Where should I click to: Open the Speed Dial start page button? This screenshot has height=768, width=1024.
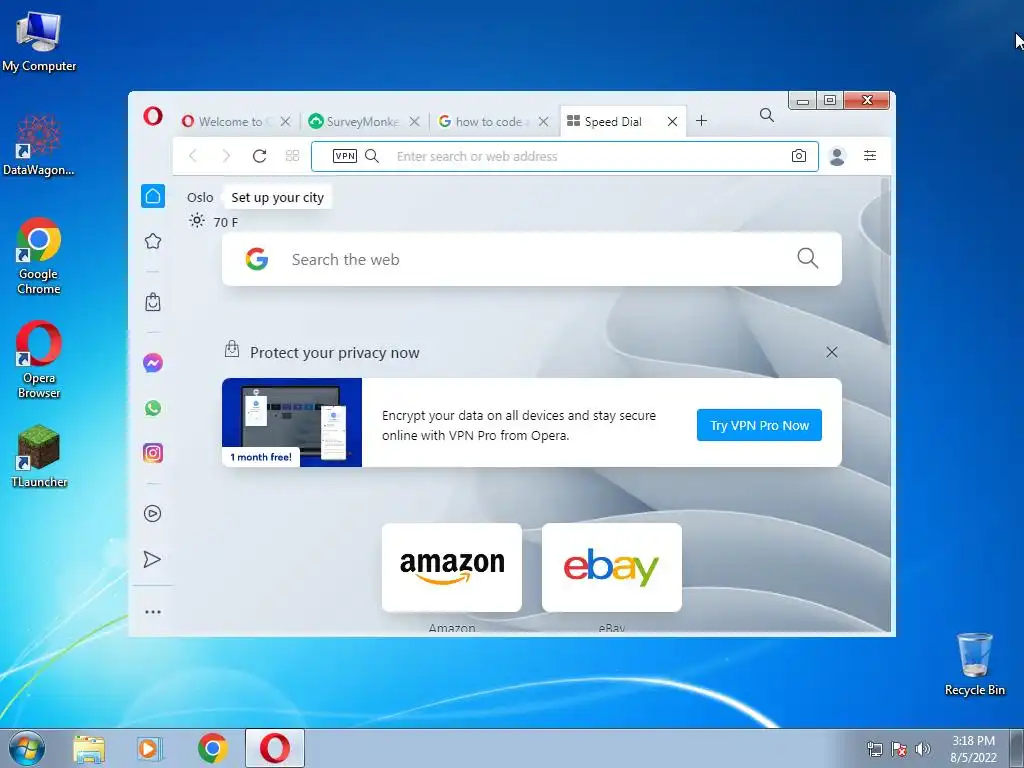point(293,156)
